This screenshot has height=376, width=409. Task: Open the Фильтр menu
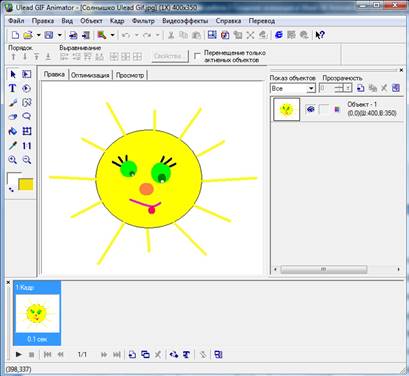click(x=143, y=21)
